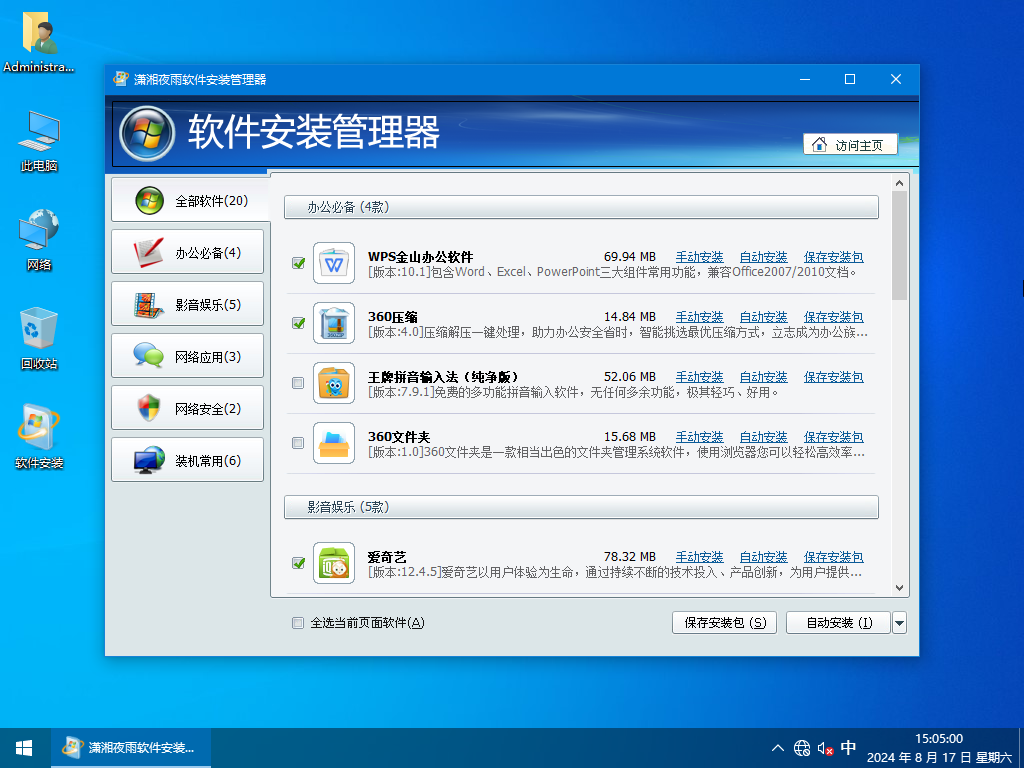Screen dimensions: 1024x768
Task: Select the 此电脑 desktop icon
Action: [x=39, y=141]
